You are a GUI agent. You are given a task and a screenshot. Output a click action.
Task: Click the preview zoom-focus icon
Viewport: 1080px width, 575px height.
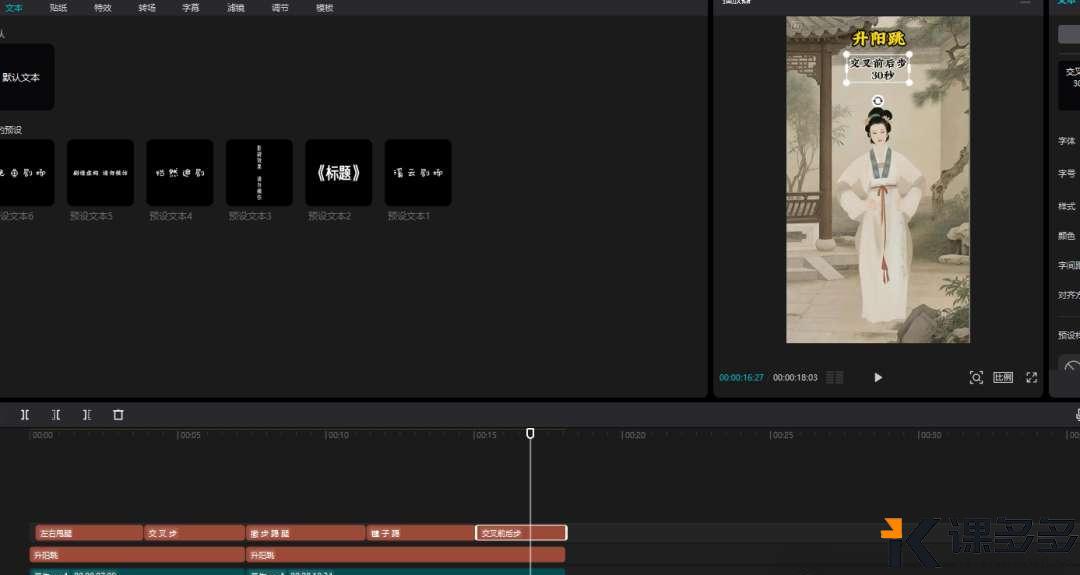point(976,377)
